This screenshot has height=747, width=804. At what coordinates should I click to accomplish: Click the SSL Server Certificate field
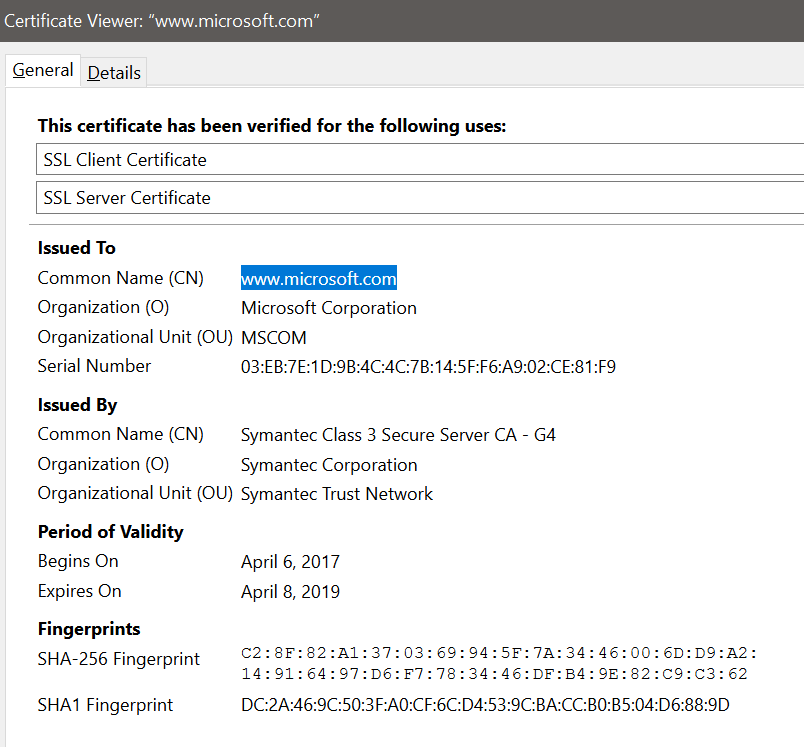(x=420, y=198)
